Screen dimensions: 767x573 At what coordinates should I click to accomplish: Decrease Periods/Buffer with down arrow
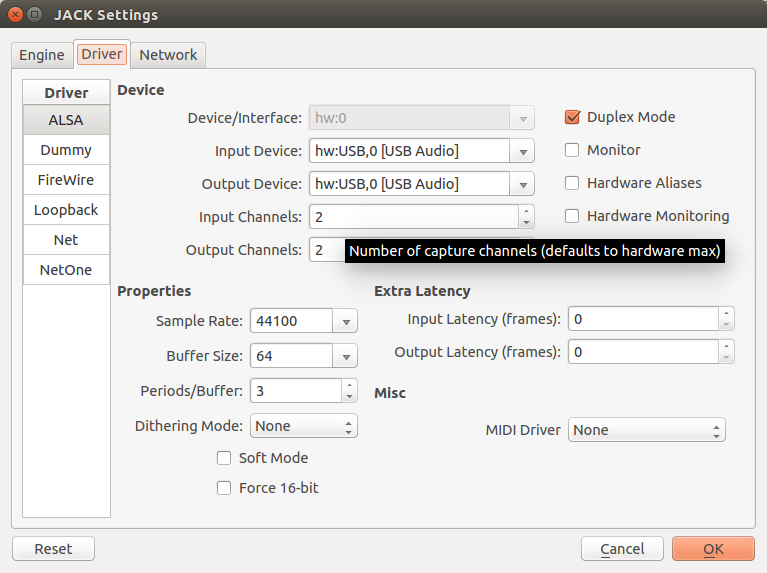[349, 397]
